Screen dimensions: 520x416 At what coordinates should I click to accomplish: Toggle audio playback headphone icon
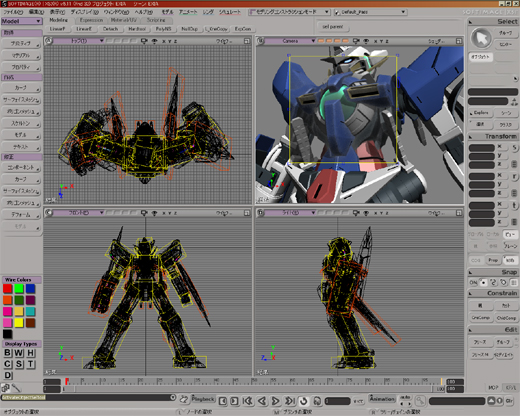[x=317, y=401]
